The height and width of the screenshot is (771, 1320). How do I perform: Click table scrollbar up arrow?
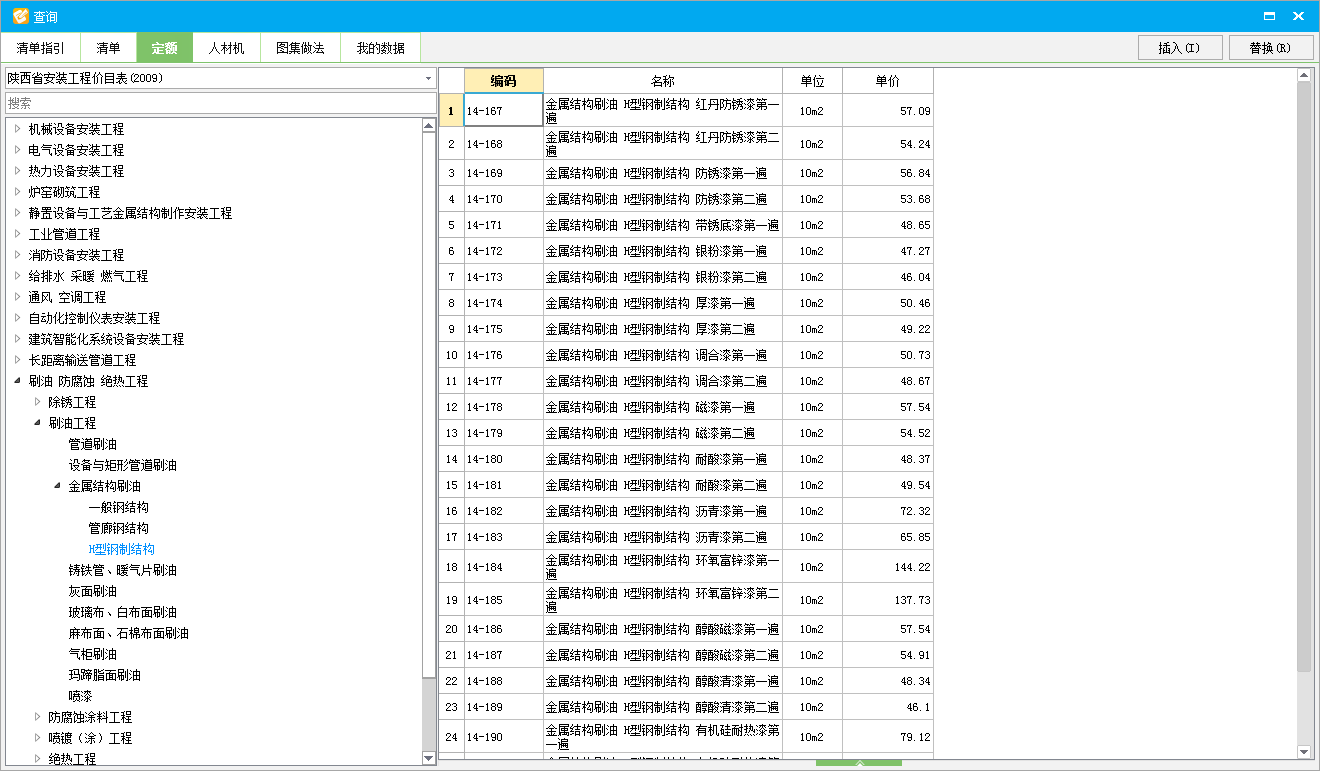tap(1304, 75)
